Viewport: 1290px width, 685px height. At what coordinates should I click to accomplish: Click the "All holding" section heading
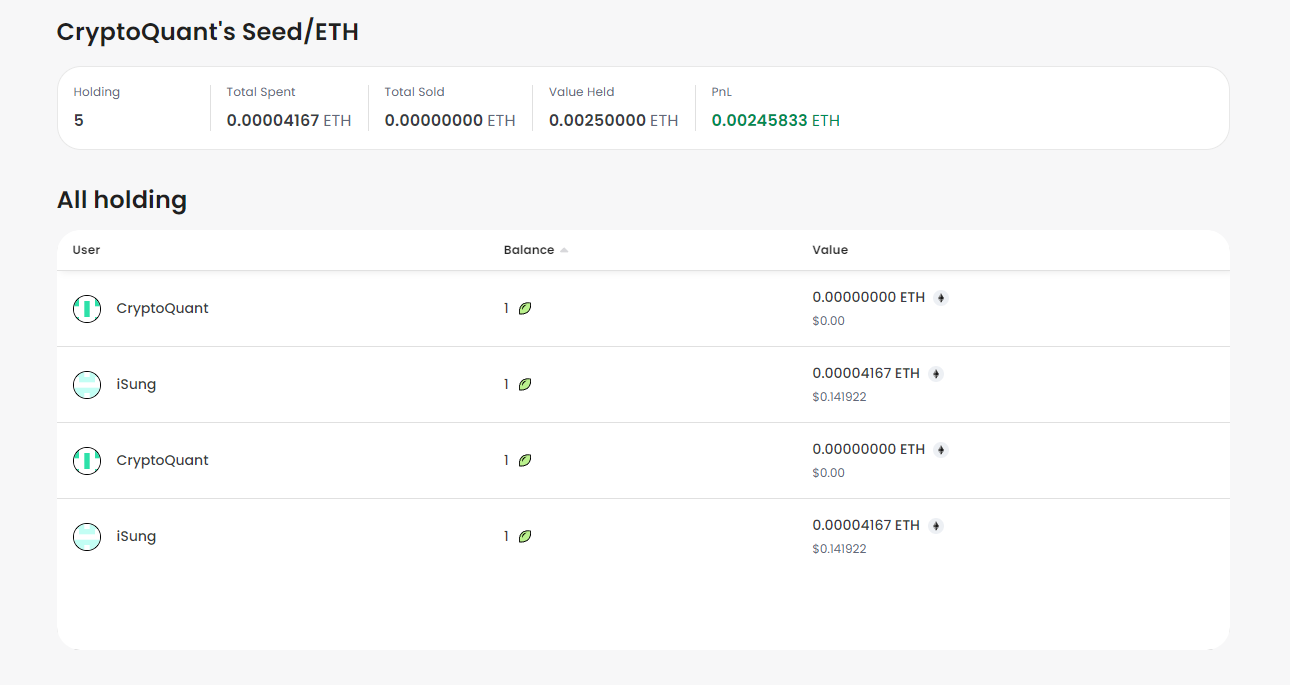(x=122, y=200)
